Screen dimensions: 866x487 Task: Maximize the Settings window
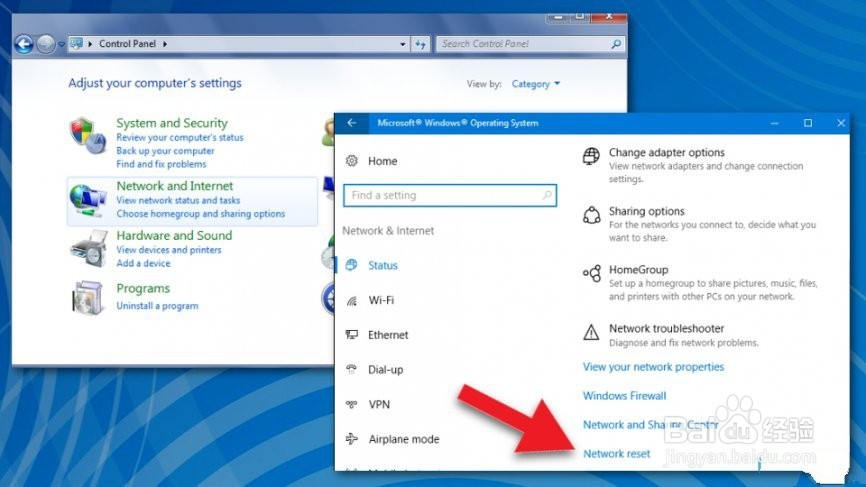point(808,123)
